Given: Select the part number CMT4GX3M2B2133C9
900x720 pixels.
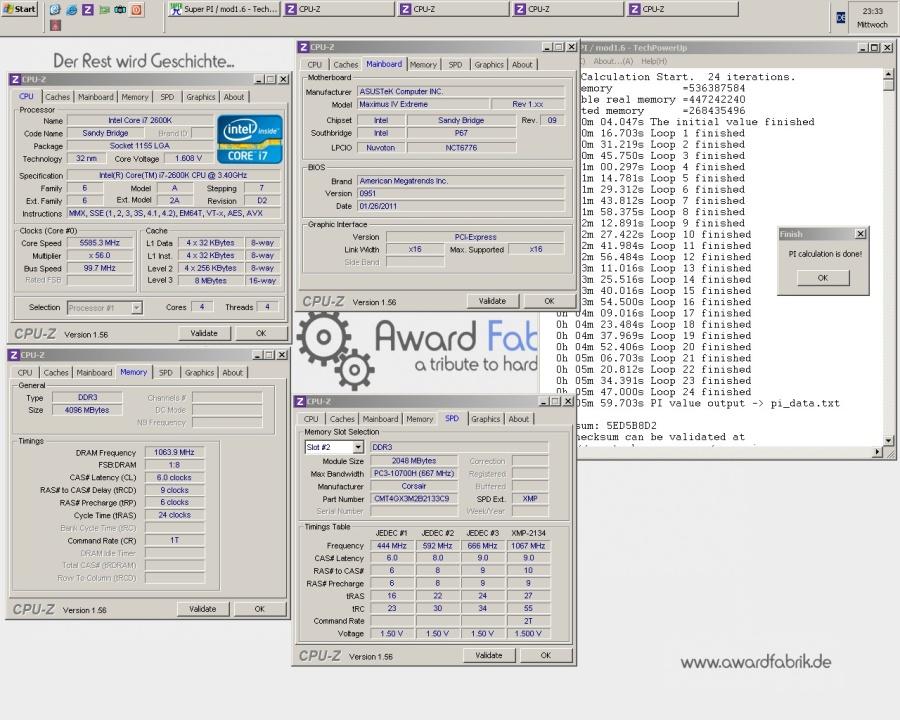Looking at the screenshot, I should (413, 499).
